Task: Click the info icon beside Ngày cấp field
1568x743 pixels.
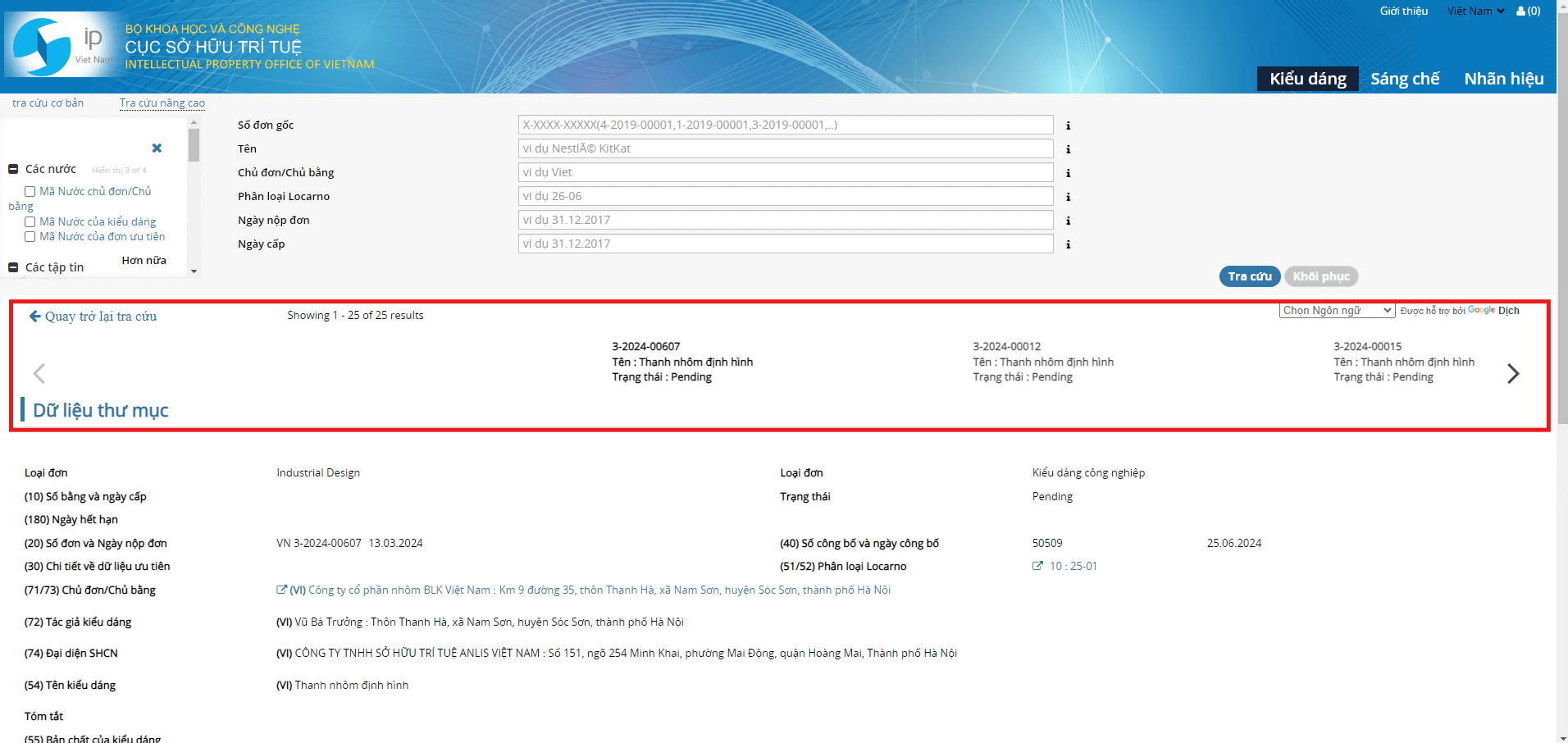Action: point(1068,244)
